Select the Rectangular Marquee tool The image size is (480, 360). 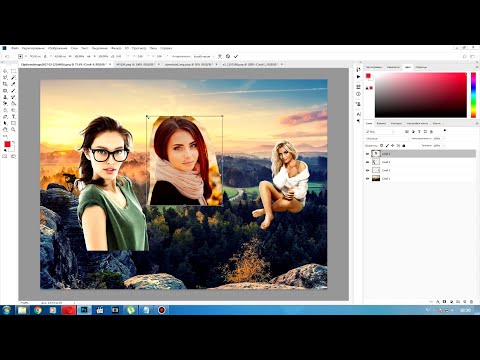(x=13, y=71)
